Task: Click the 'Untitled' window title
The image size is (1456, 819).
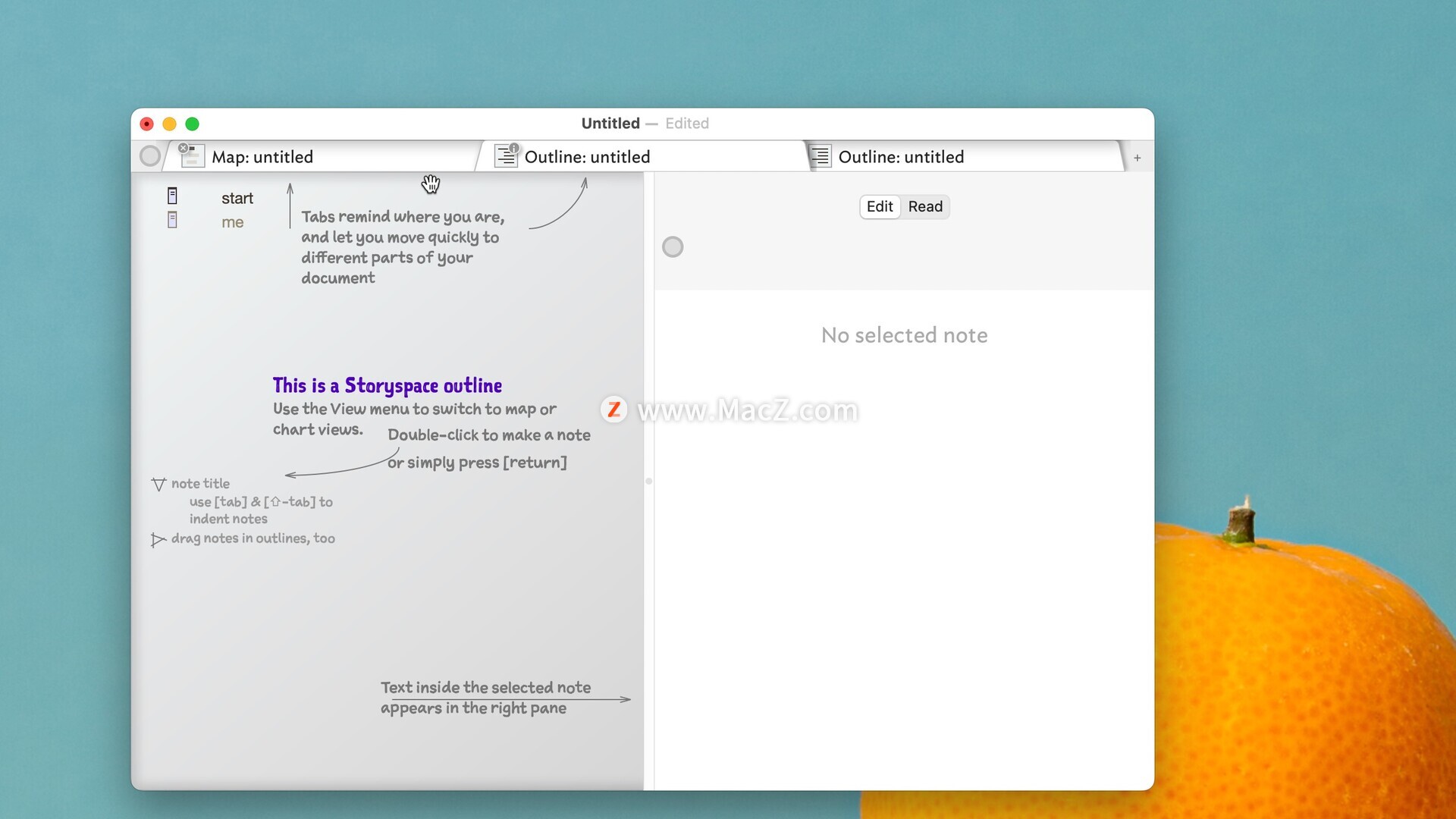Action: tap(610, 124)
